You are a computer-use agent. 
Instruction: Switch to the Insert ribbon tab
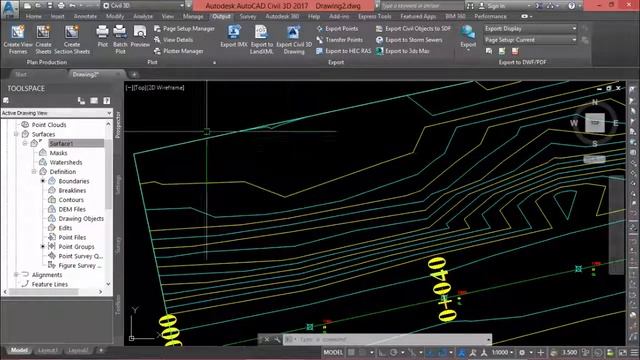(58, 16)
